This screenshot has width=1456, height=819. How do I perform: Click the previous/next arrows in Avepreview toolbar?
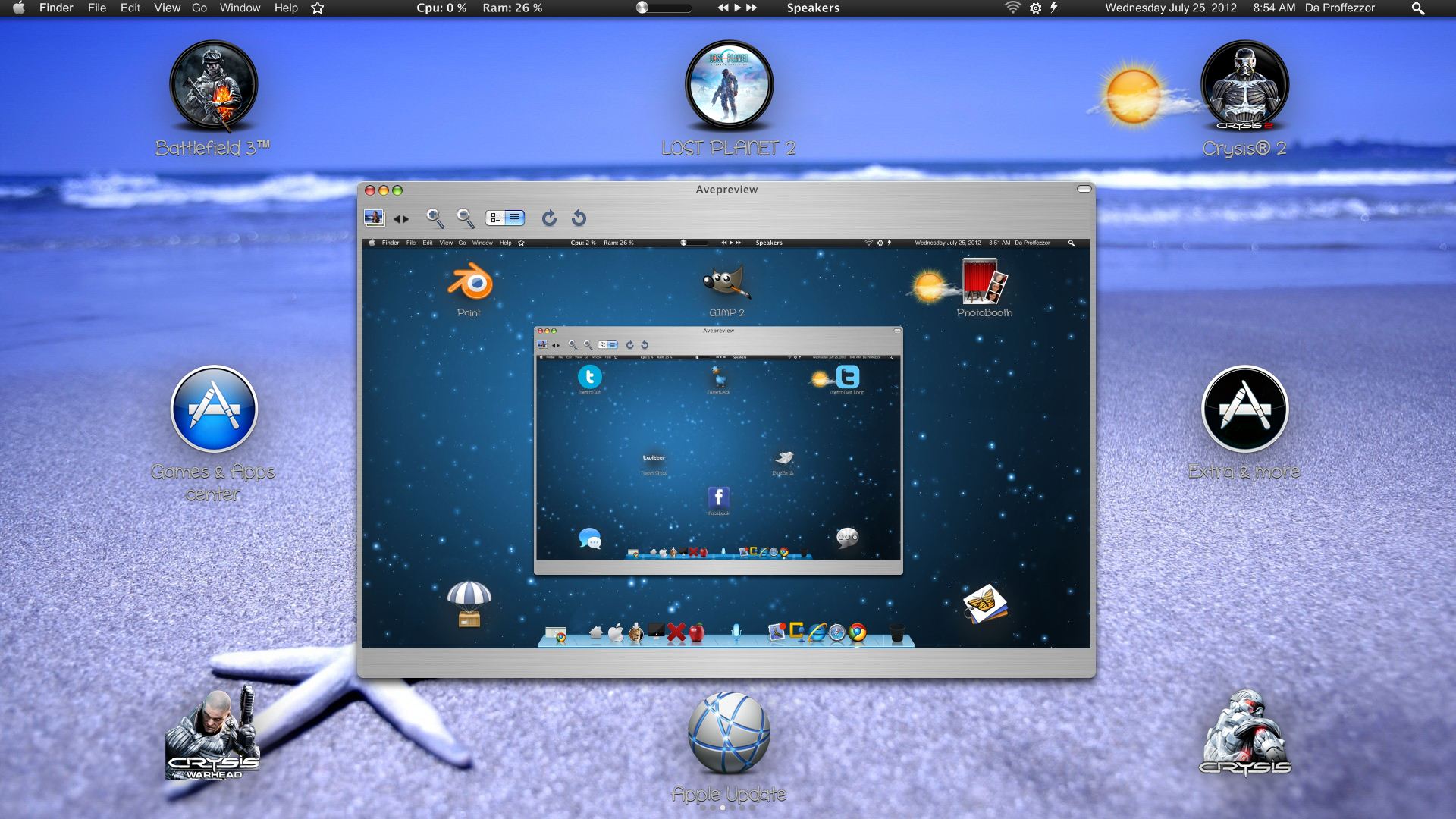(401, 219)
